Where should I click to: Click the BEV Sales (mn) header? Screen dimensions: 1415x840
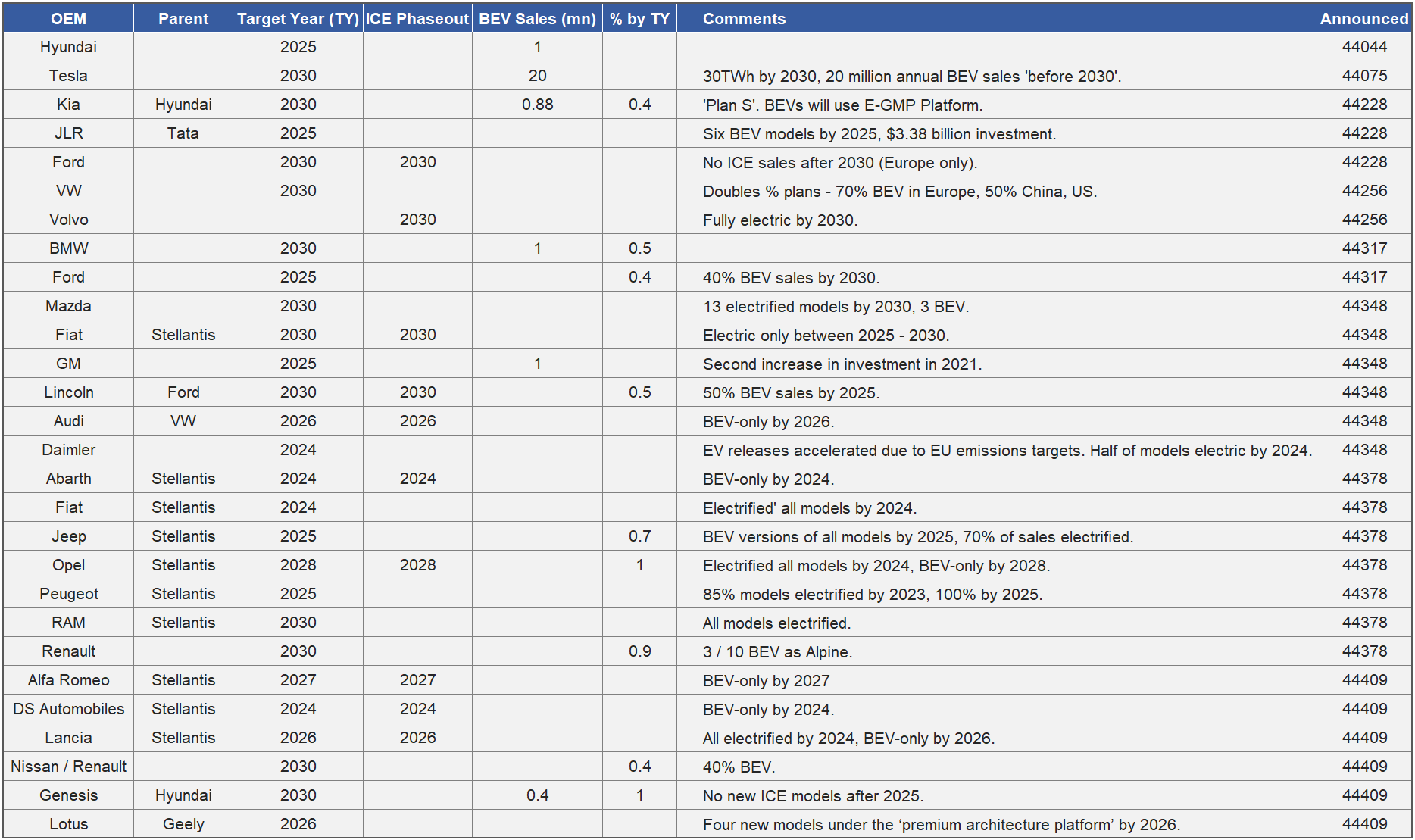[x=537, y=19]
